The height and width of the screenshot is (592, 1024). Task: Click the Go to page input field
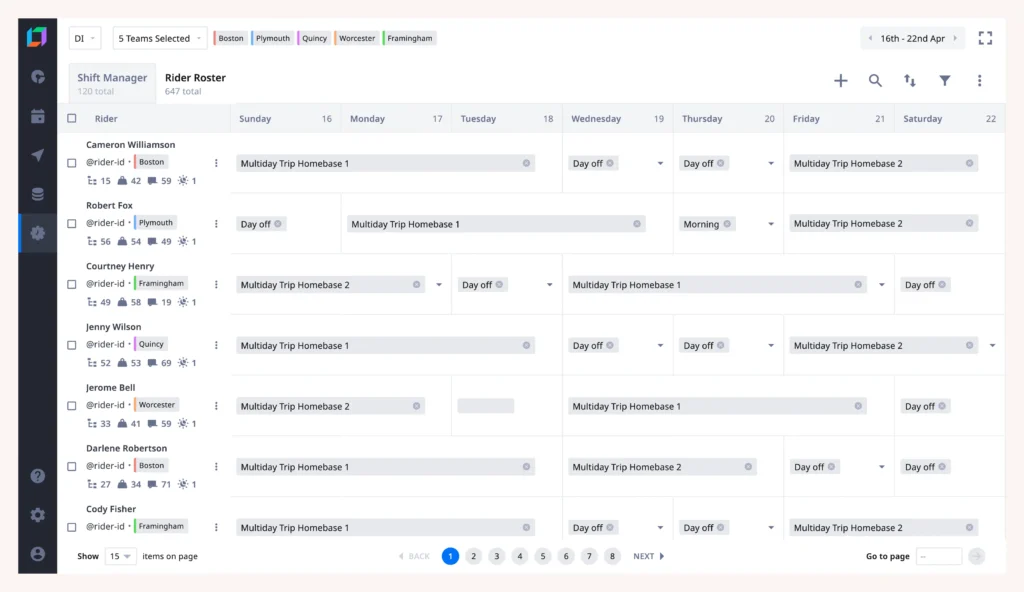tap(938, 556)
